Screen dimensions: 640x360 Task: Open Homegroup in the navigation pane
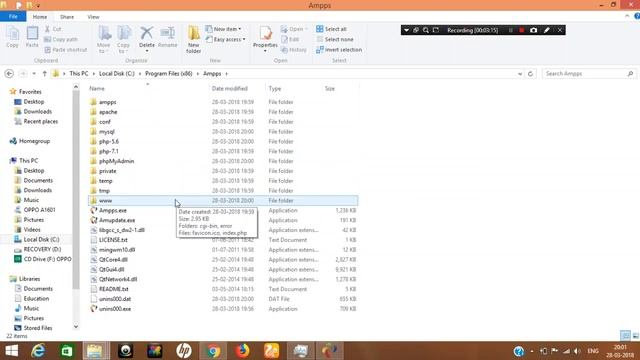coord(34,141)
